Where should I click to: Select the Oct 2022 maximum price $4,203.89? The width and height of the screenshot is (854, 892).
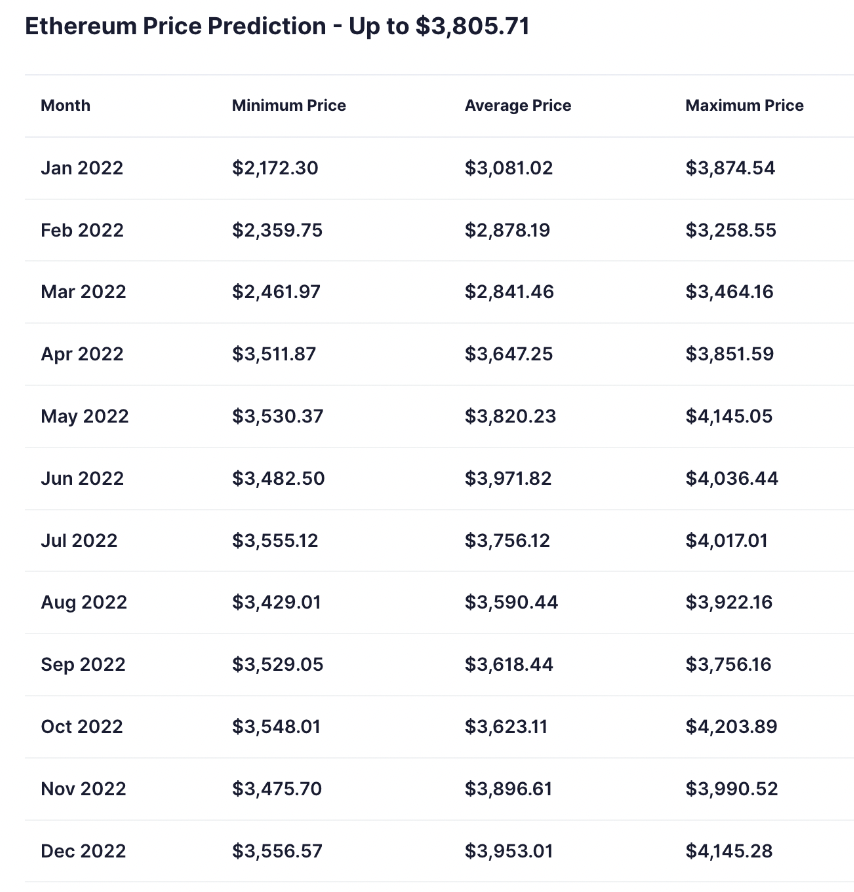click(730, 726)
